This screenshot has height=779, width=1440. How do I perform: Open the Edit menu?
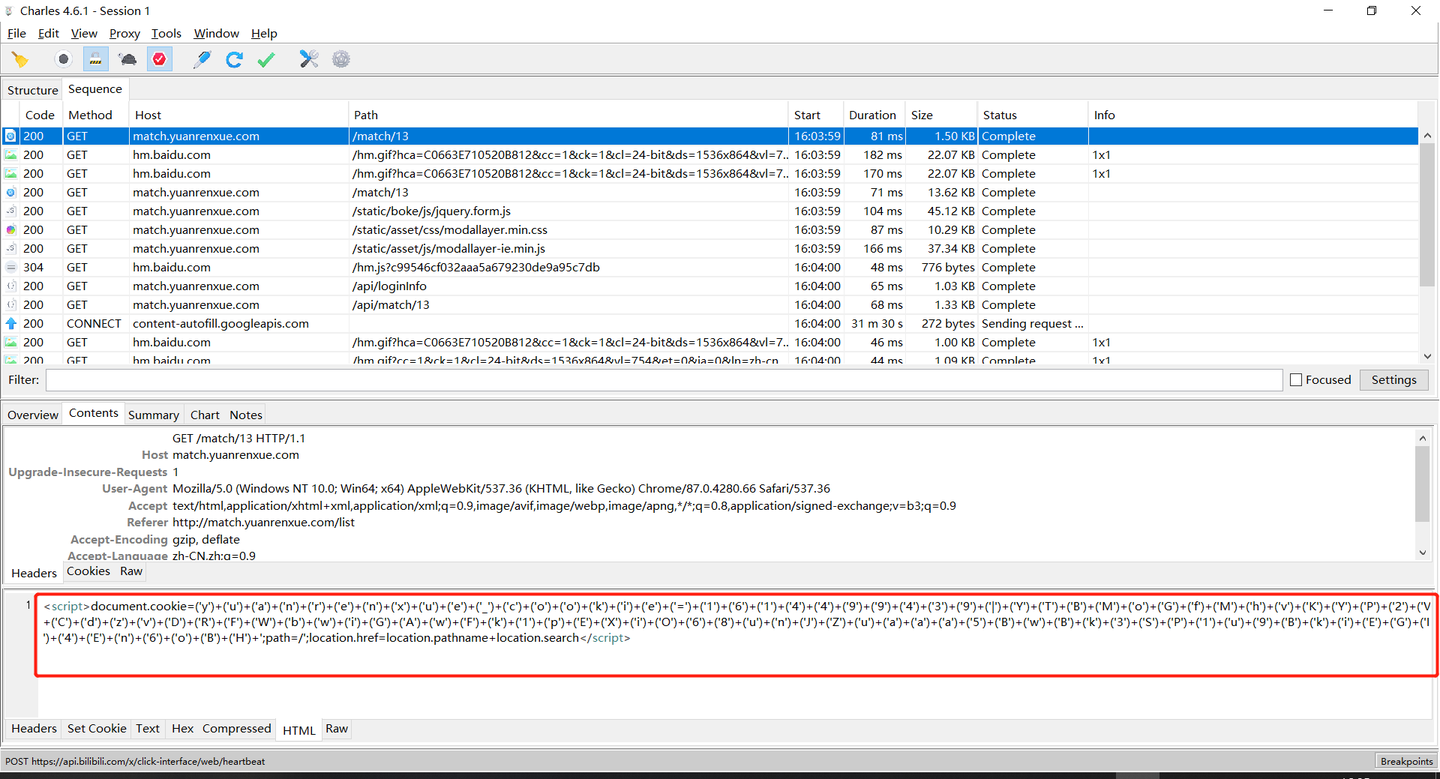tap(48, 33)
